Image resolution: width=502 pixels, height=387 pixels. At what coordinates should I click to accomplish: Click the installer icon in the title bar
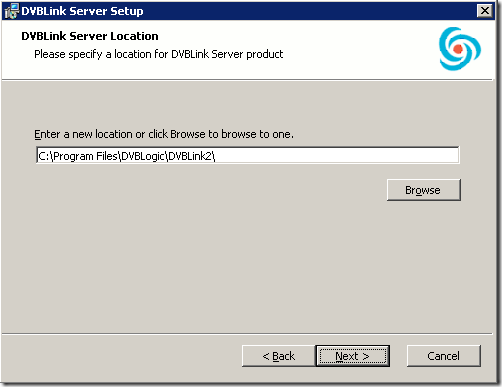tap(12, 11)
